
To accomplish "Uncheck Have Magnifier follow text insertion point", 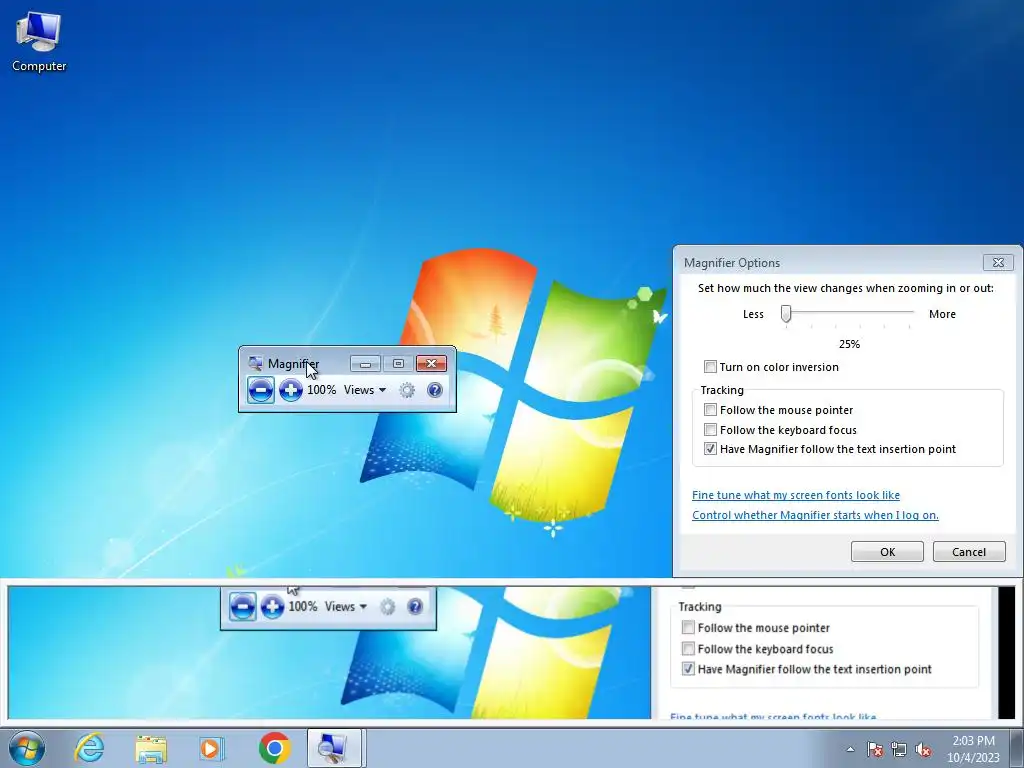I will 710,449.
